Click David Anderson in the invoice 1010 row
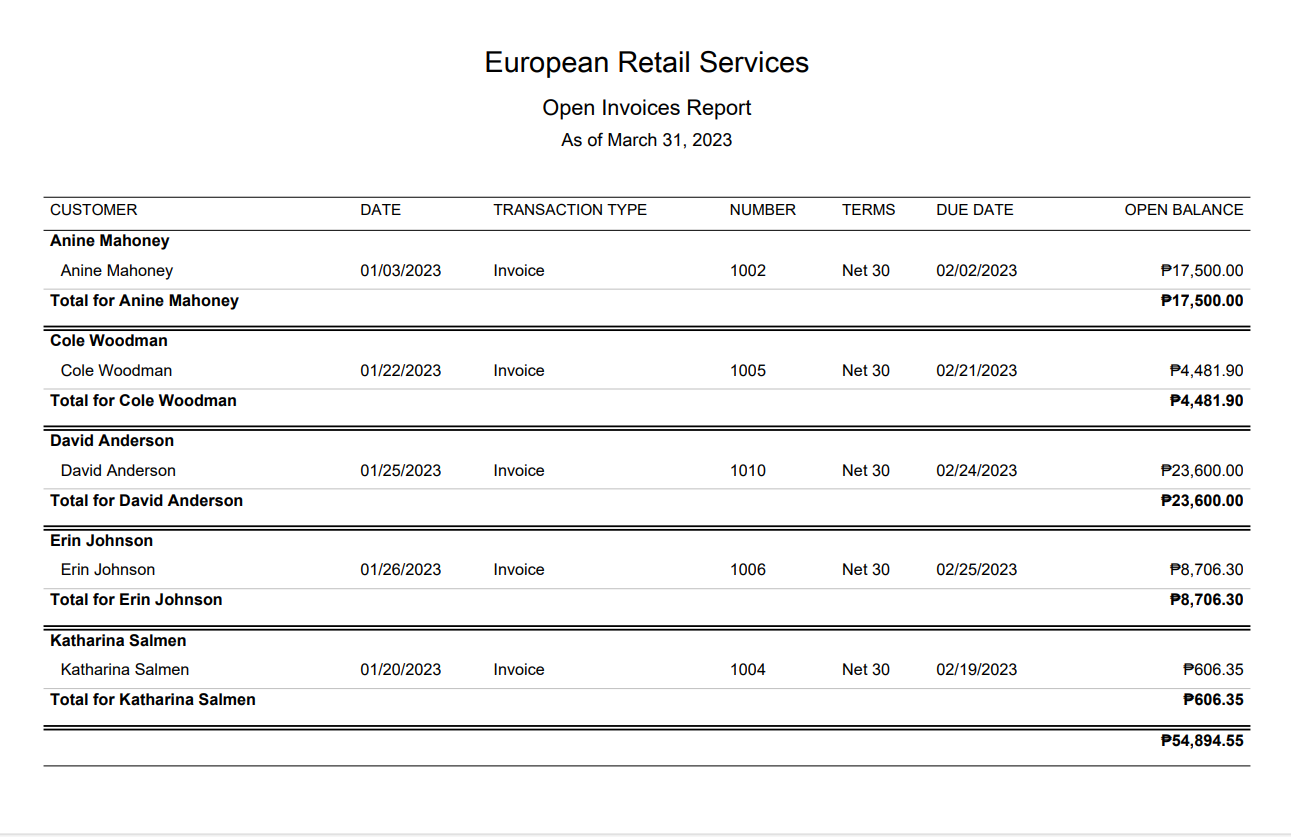Screen dimensions: 1291x837 (118, 471)
